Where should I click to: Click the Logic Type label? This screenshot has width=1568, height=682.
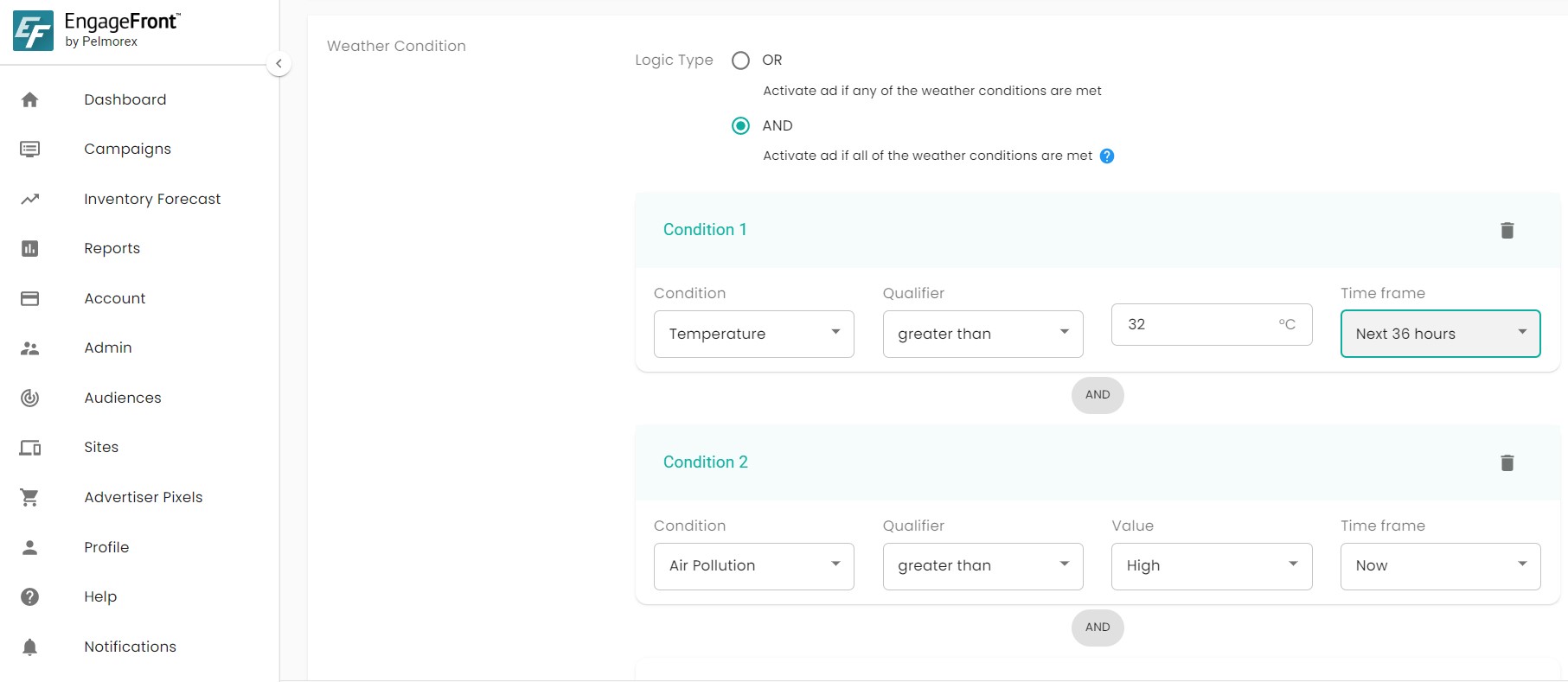[674, 61]
